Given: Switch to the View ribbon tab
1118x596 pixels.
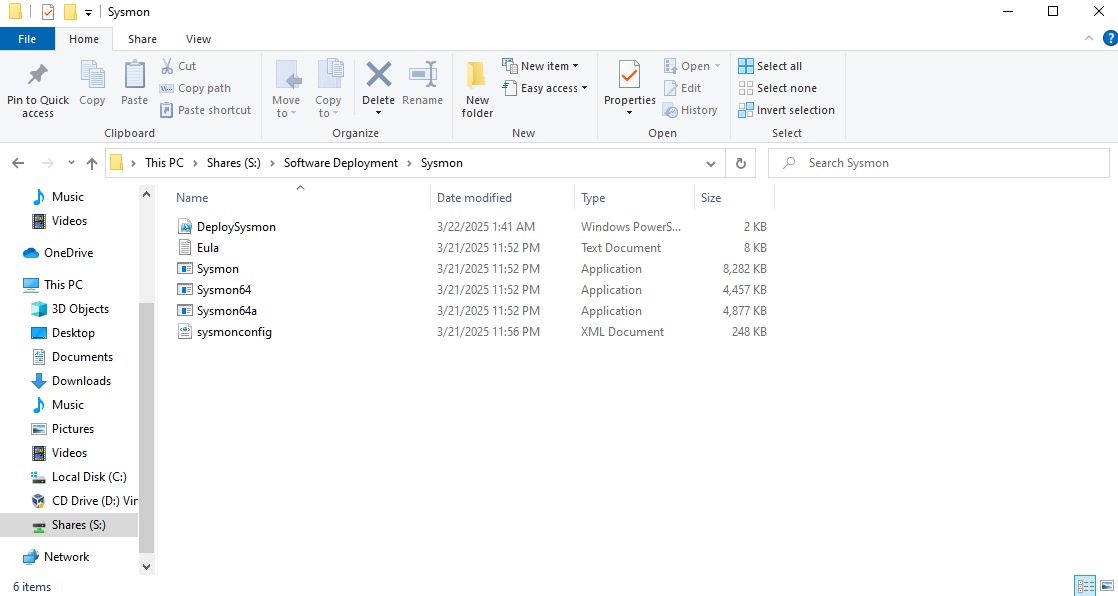Looking at the screenshot, I should pos(198,39).
